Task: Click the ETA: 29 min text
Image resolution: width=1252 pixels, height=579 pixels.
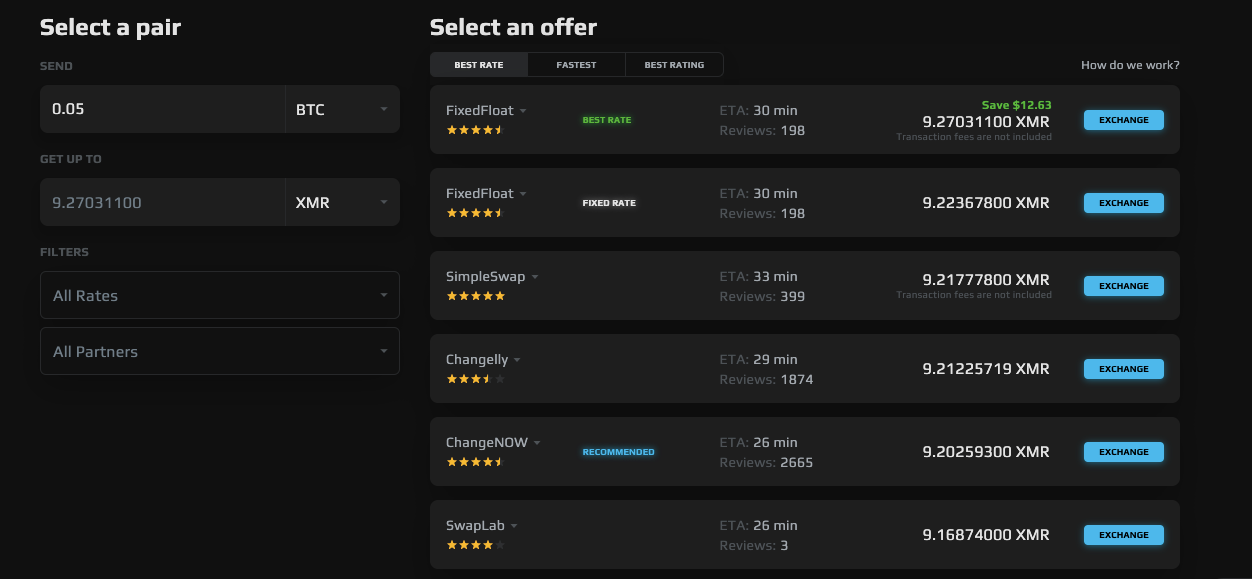Action: click(x=758, y=359)
